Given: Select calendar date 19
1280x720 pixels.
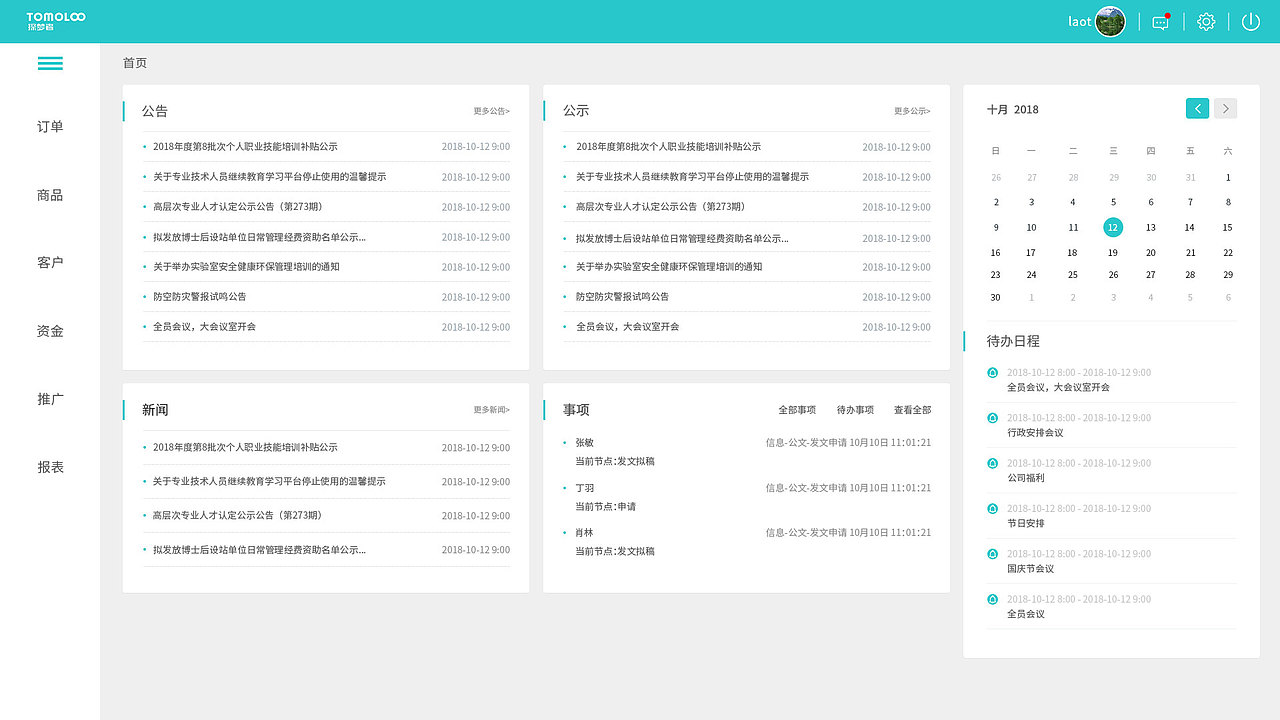Looking at the screenshot, I should [x=1113, y=253].
